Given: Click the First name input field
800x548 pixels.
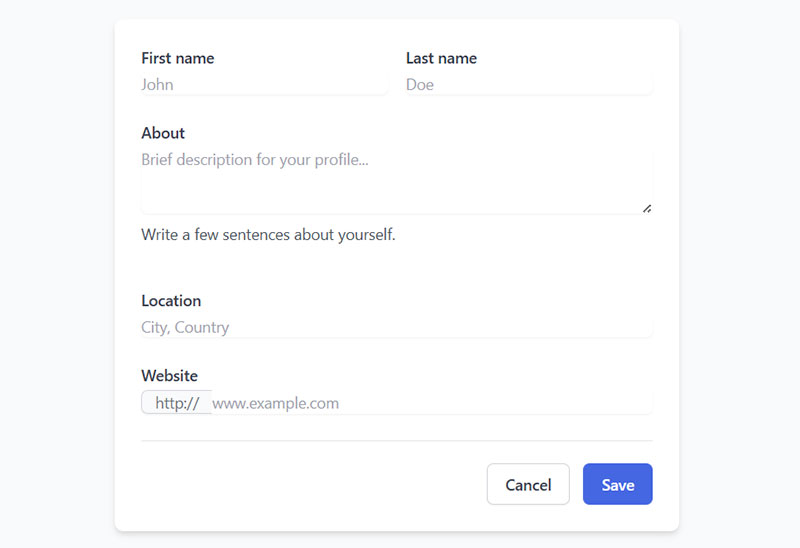Looking at the screenshot, I should 264,85.
